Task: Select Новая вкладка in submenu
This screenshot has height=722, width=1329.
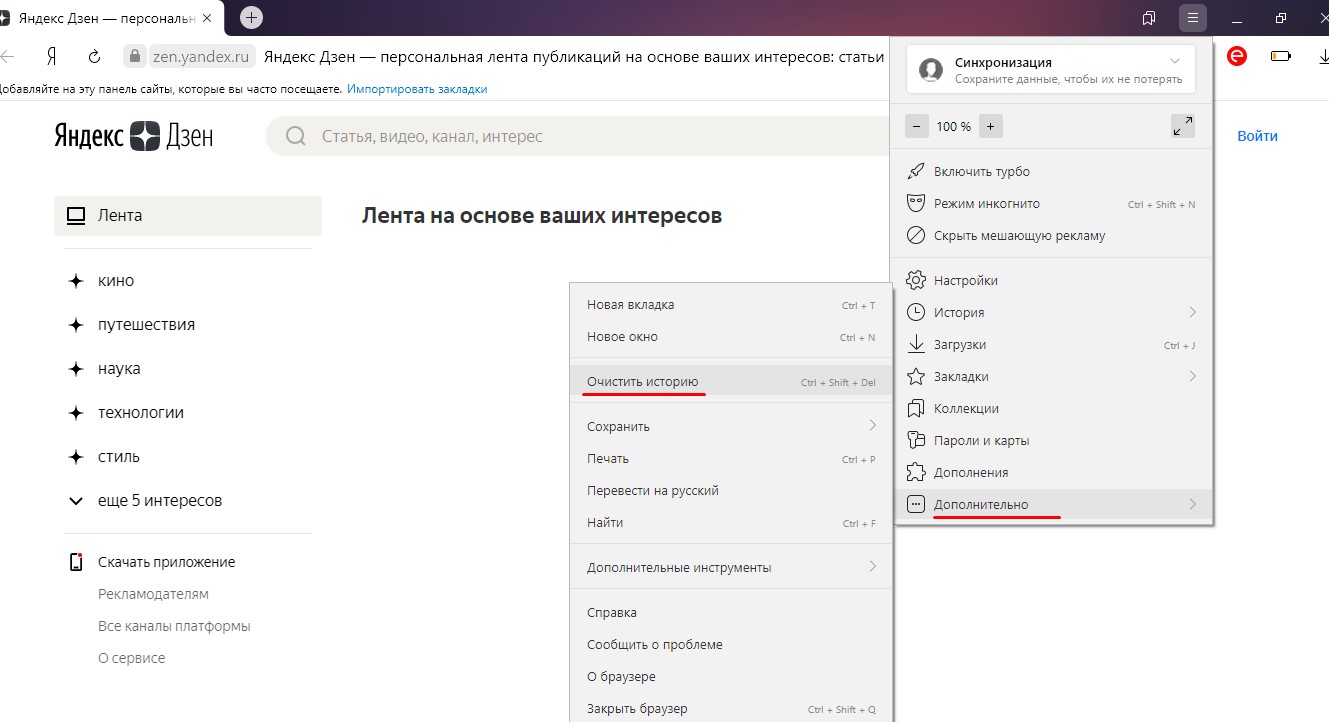Action: pos(730,305)
